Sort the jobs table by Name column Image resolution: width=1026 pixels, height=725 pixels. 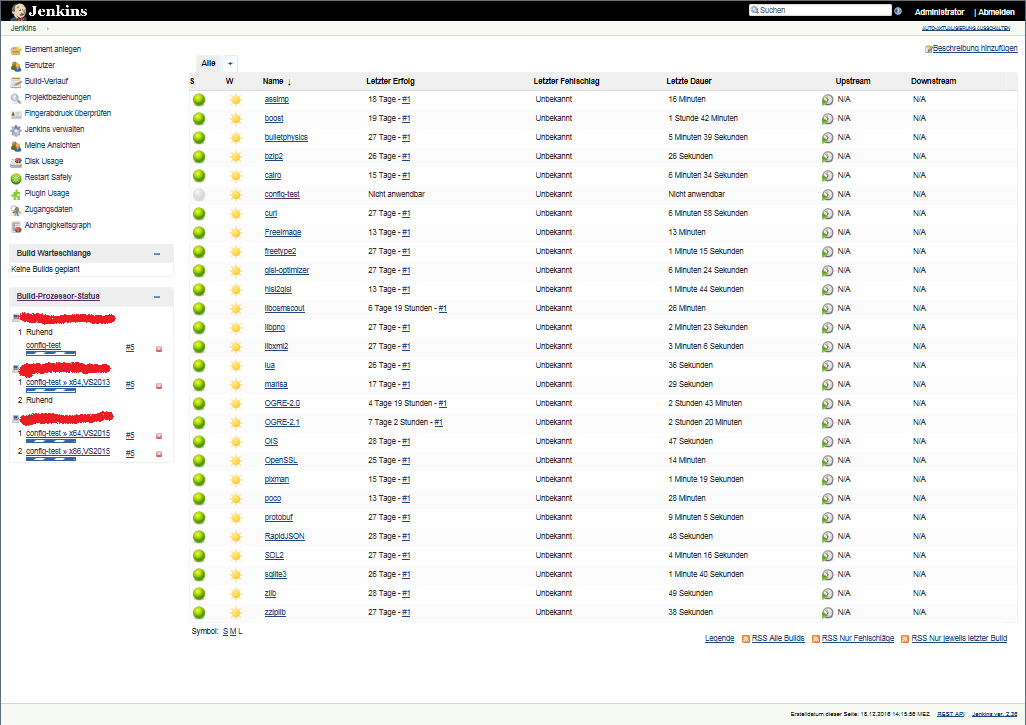[x=273, y=81]
